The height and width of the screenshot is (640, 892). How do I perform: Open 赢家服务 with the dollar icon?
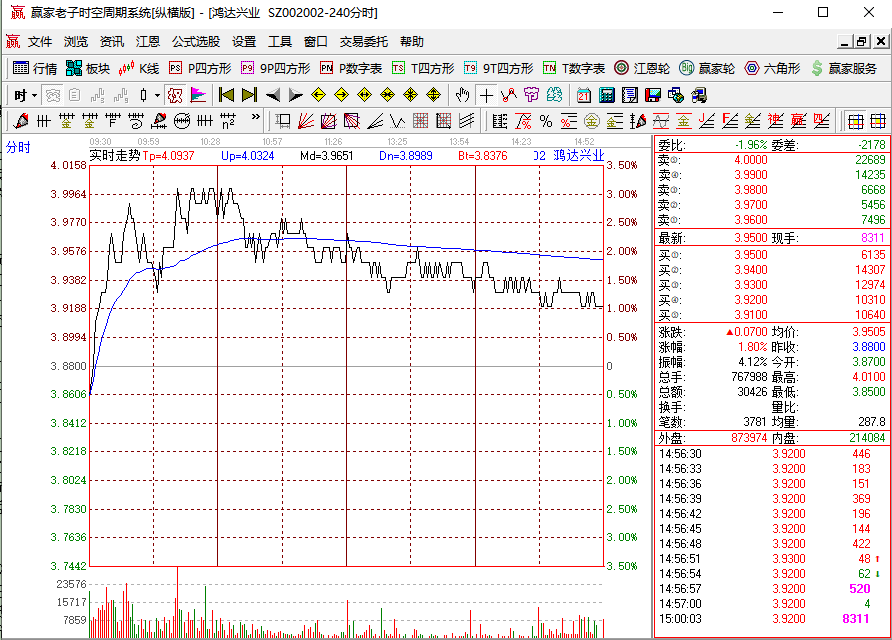(x=844, y=68)
